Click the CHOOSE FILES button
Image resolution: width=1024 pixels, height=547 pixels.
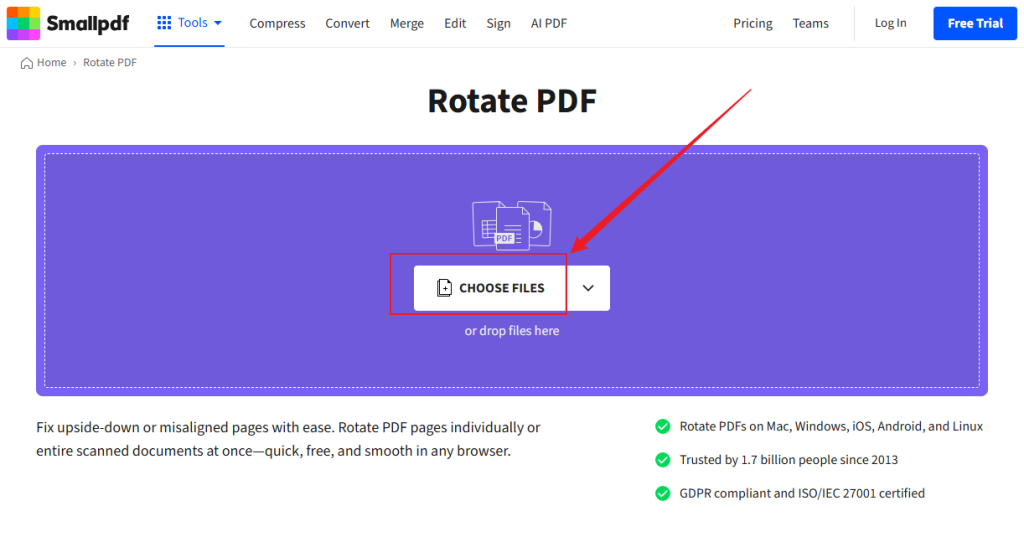490,288
